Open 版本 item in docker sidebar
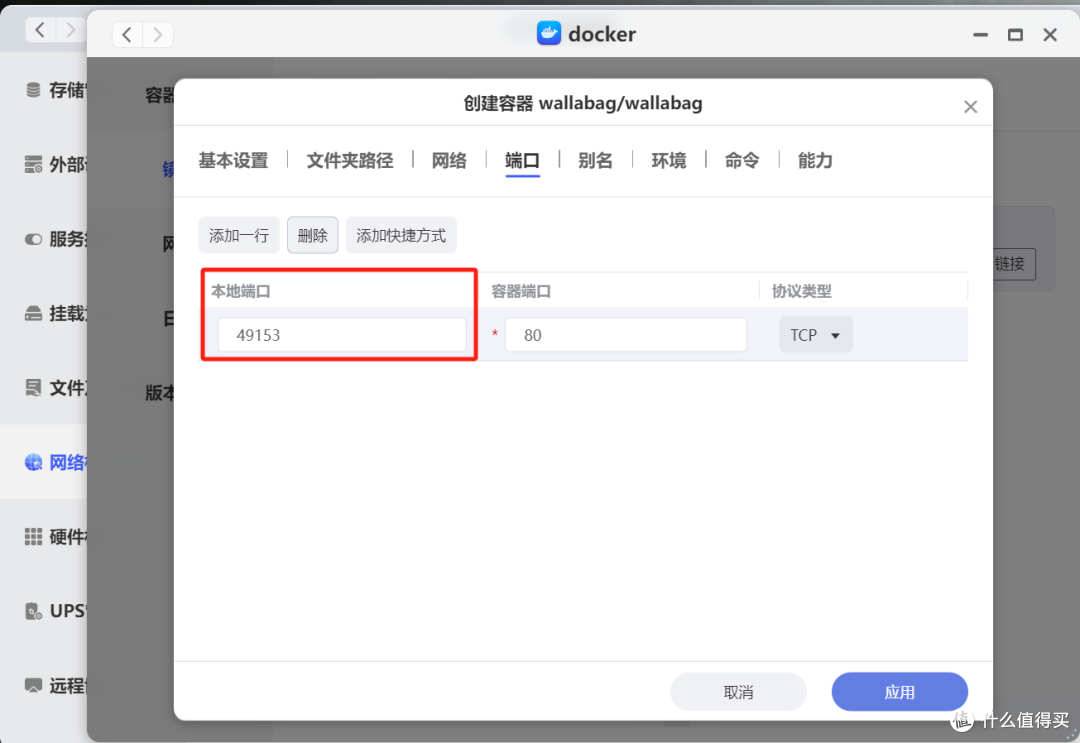The image size is (1080, 743). coord(159,393)
